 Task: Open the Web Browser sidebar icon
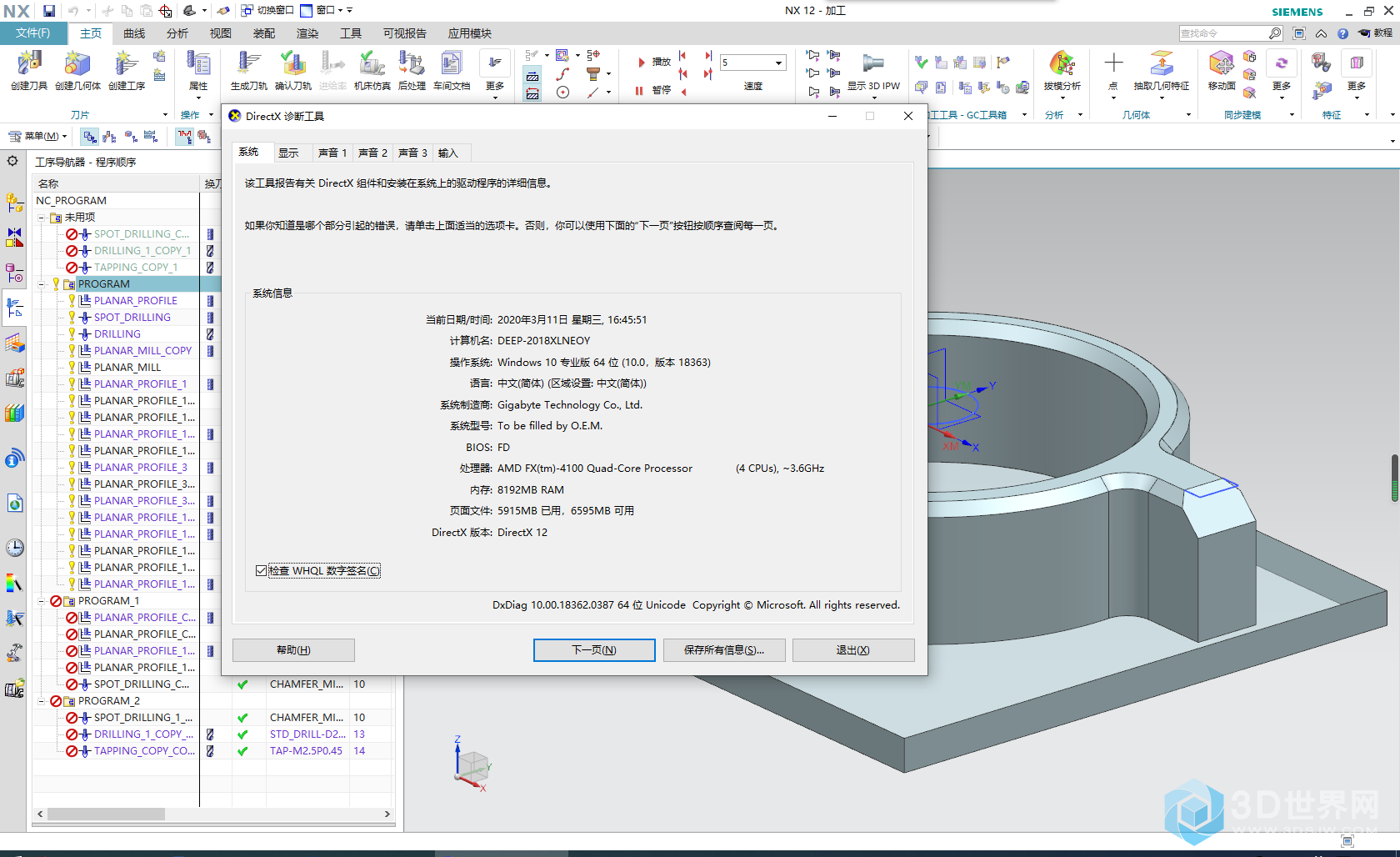coord(14,503)
